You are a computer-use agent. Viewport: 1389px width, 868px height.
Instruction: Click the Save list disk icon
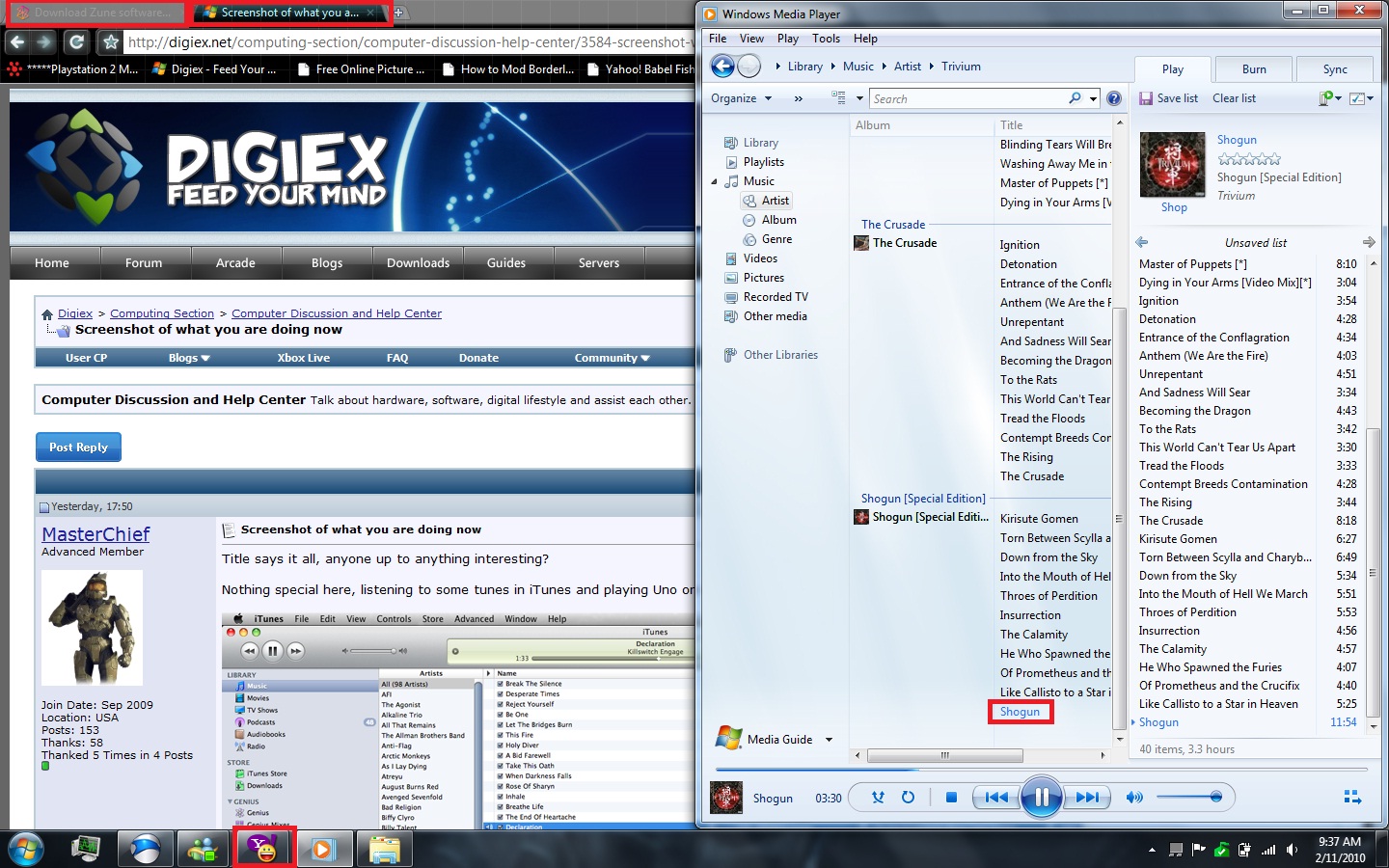pyautogui.click(x=1146, y=98)
